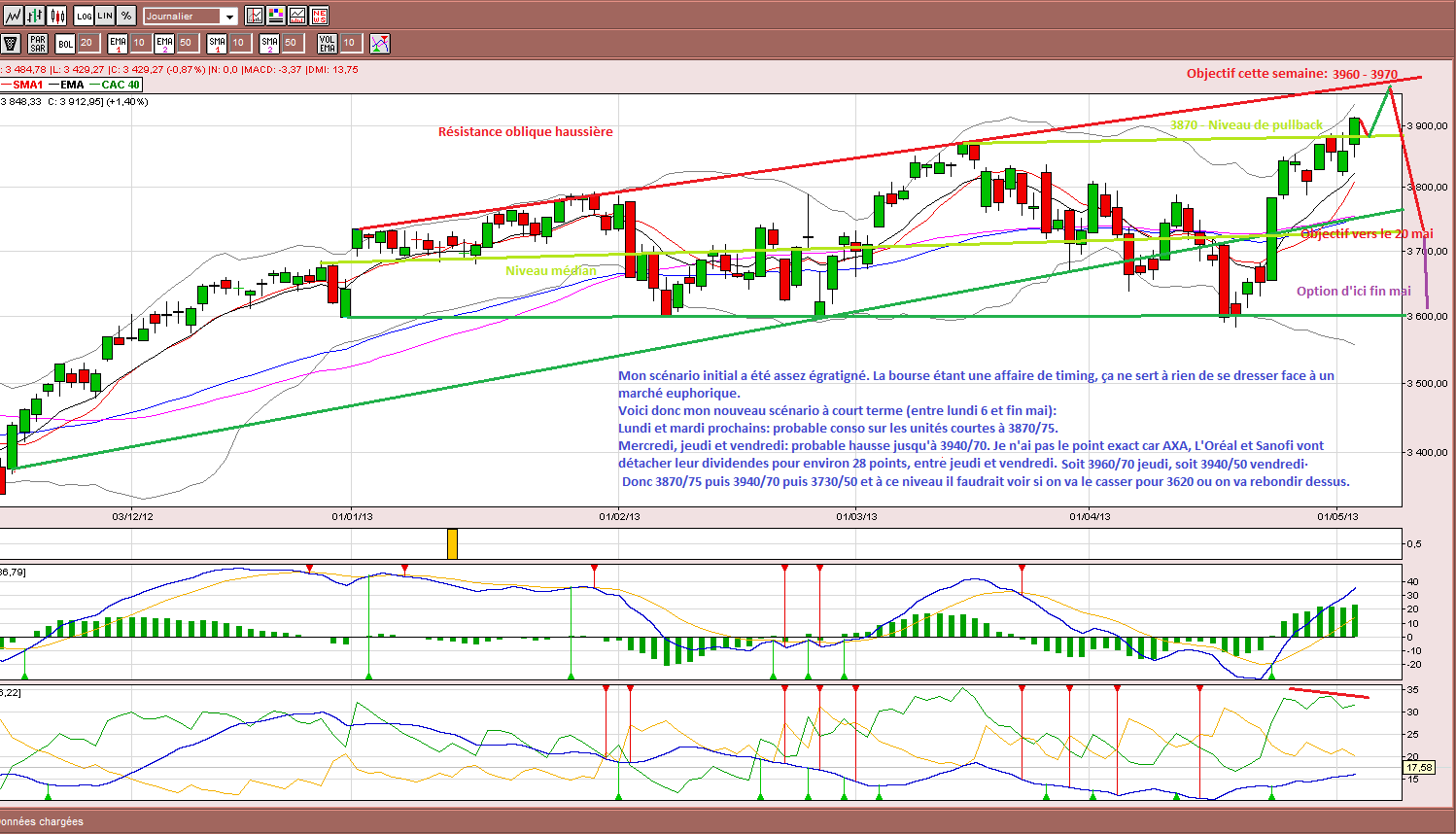Click the 01/03/13 date axis label
The width and height of the screenshot is (1456, 834).
pos(856,516)
